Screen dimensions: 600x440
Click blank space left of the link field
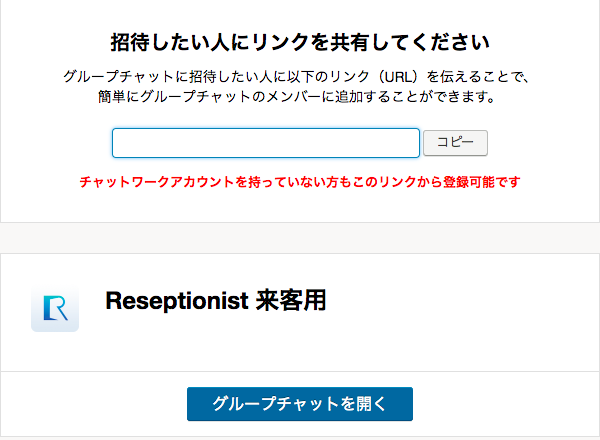point(60,143)
